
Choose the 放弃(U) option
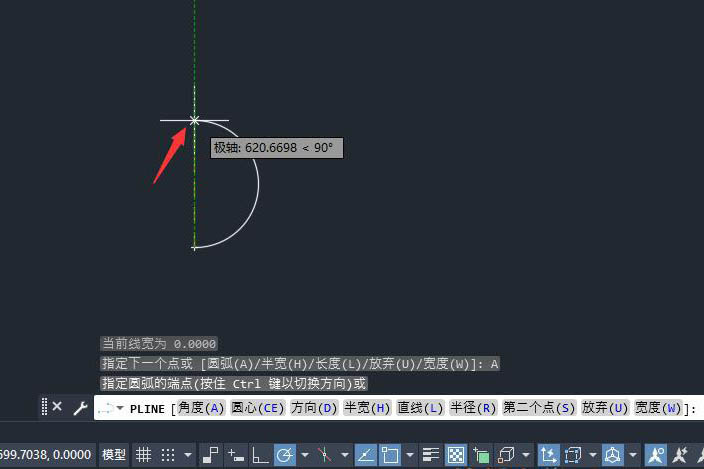tap(605, 408)
